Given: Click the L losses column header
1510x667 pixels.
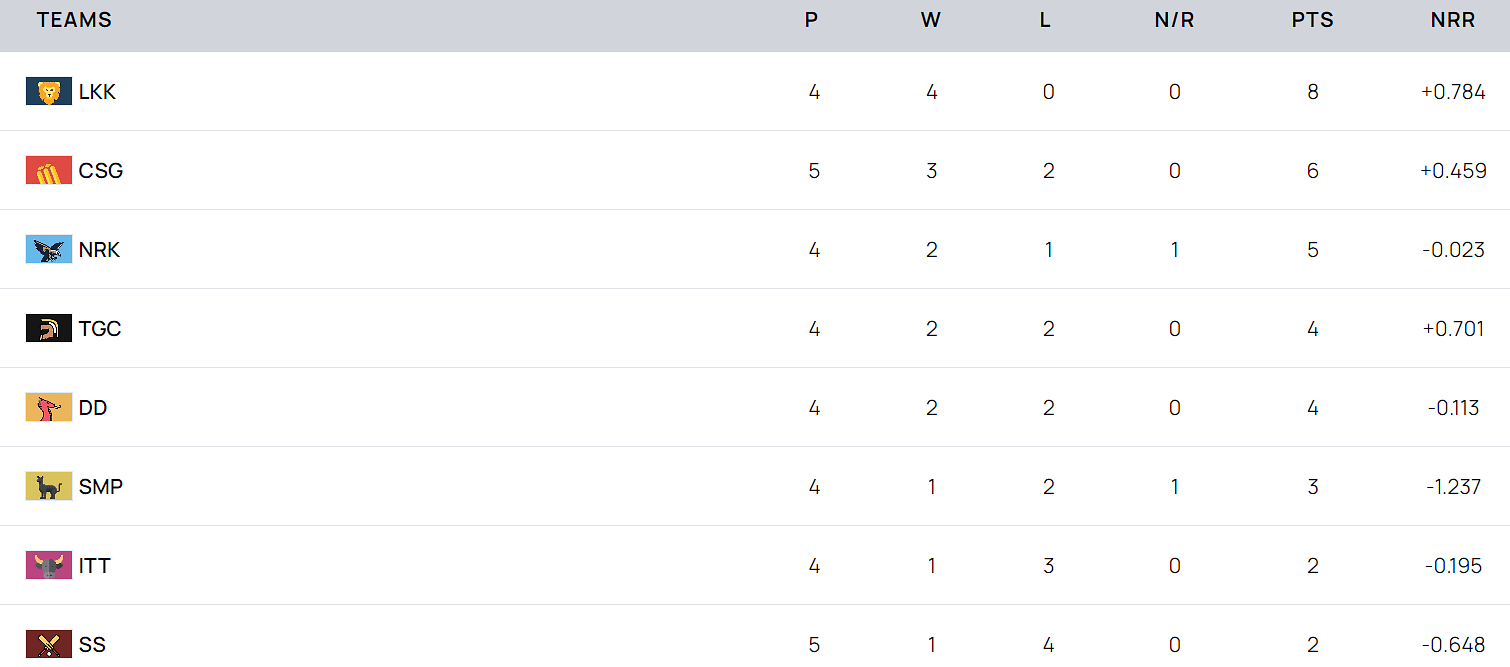Looking at the screenshot, I should pos(1045,20).
